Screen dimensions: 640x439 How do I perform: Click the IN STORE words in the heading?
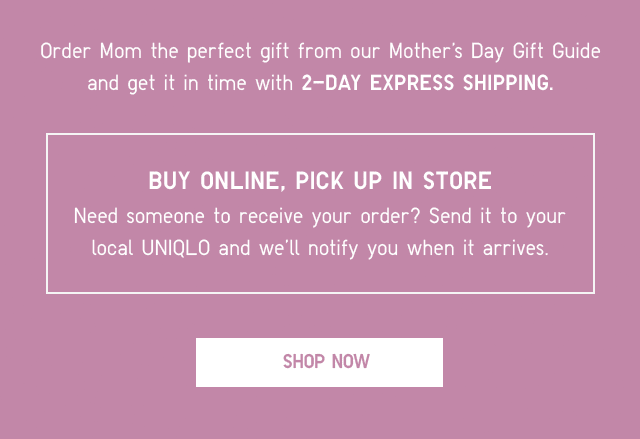click(442, 180)
